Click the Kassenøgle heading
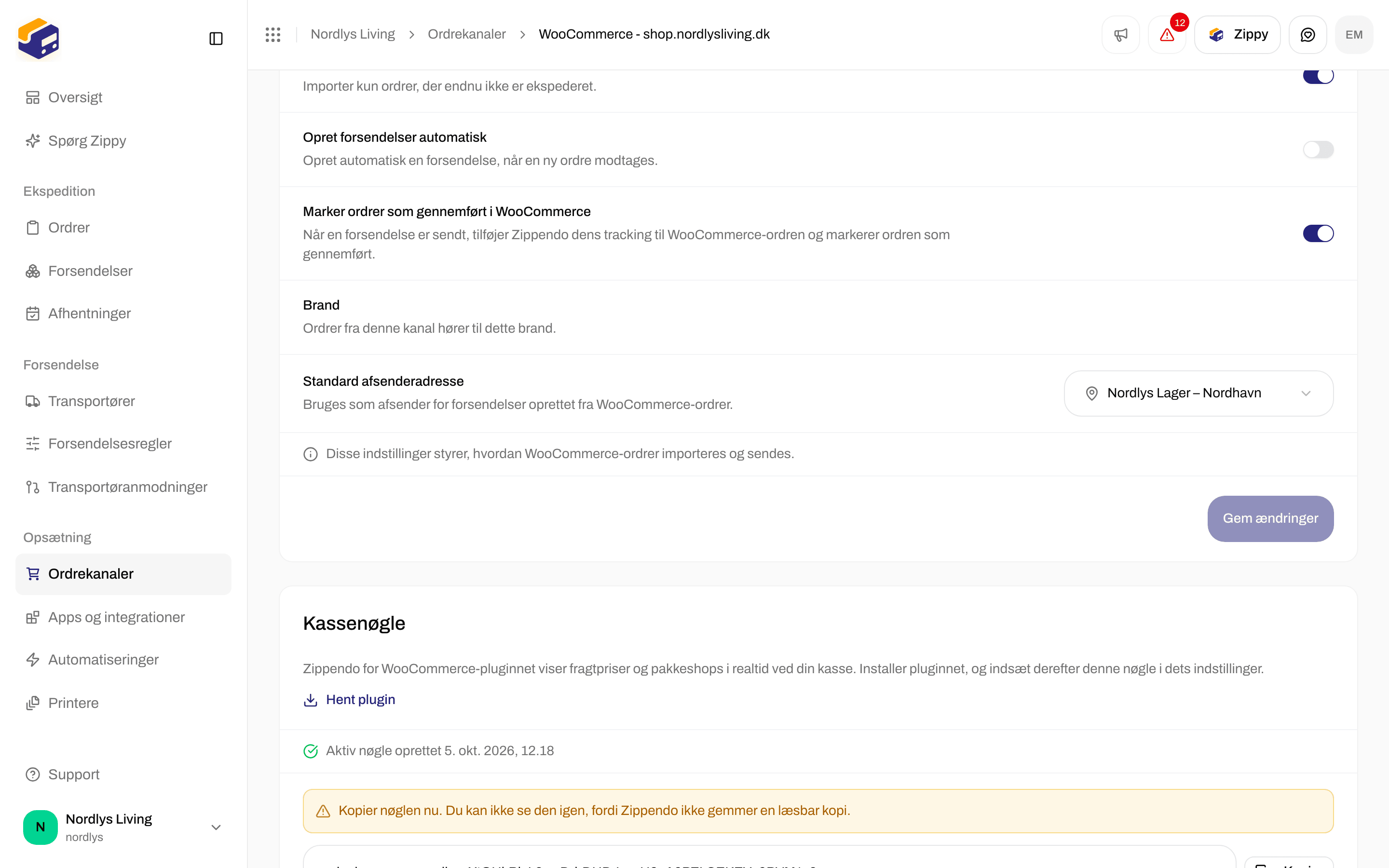 (354, 624)
